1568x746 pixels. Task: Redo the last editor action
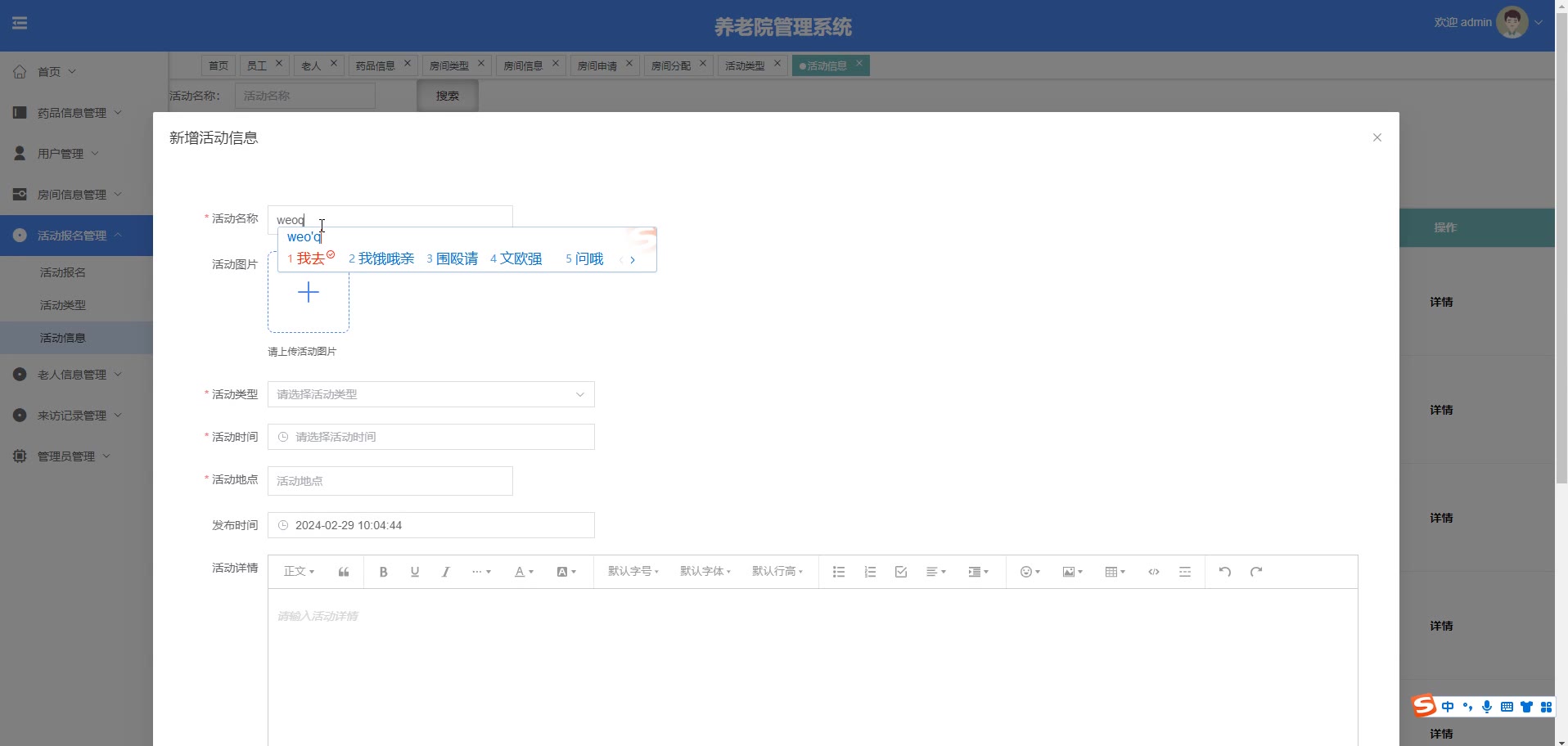1256,572
